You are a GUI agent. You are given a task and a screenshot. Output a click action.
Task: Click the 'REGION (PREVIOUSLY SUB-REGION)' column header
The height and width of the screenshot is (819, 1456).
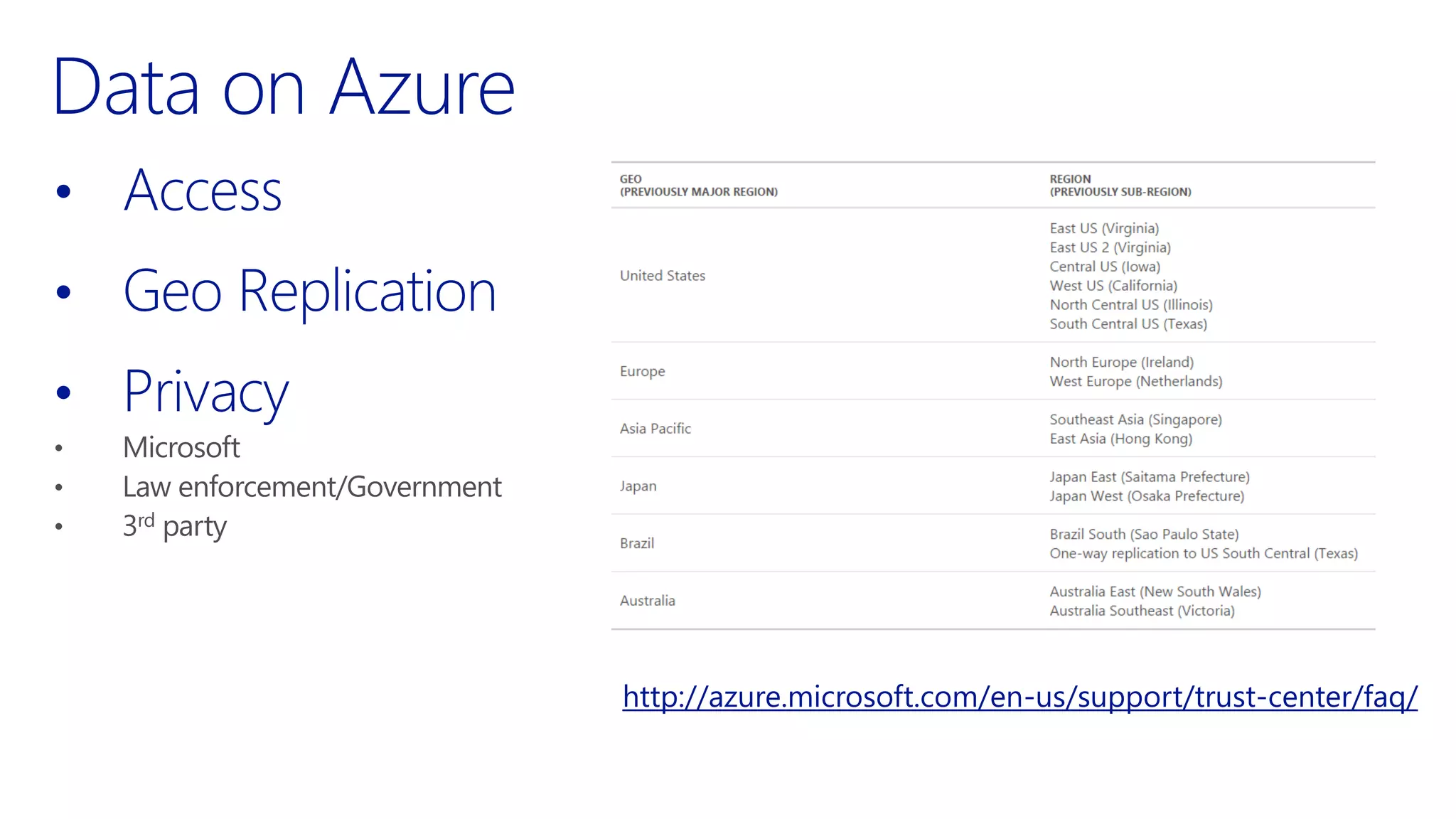1120,186
